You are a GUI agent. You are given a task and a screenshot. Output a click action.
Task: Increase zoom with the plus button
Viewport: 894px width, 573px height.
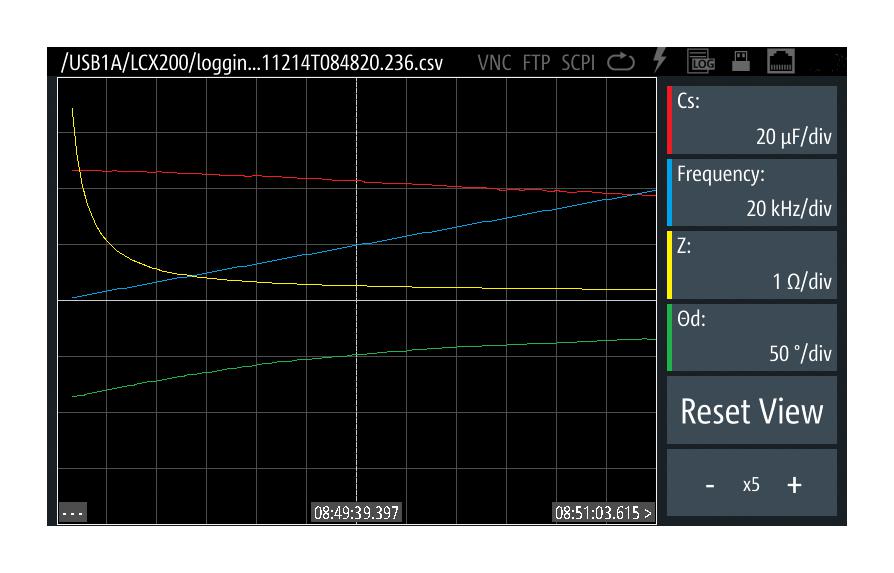pyautogui.click(x=794, y=485)
